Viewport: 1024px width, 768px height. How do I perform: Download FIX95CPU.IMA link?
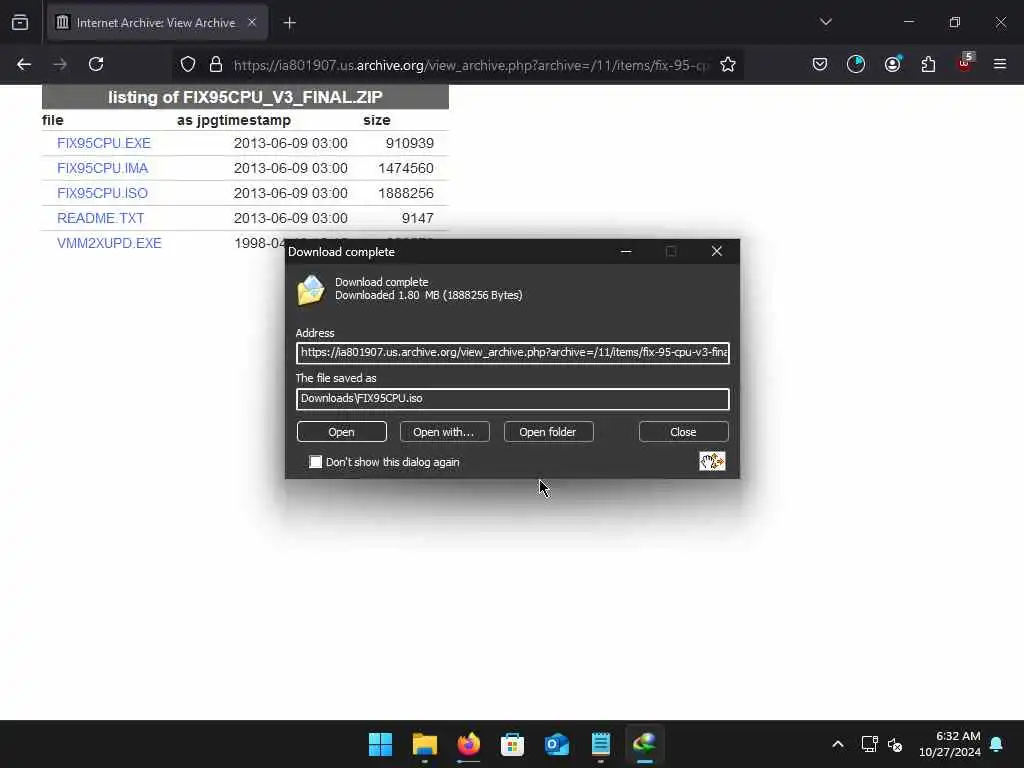point(103,168)
